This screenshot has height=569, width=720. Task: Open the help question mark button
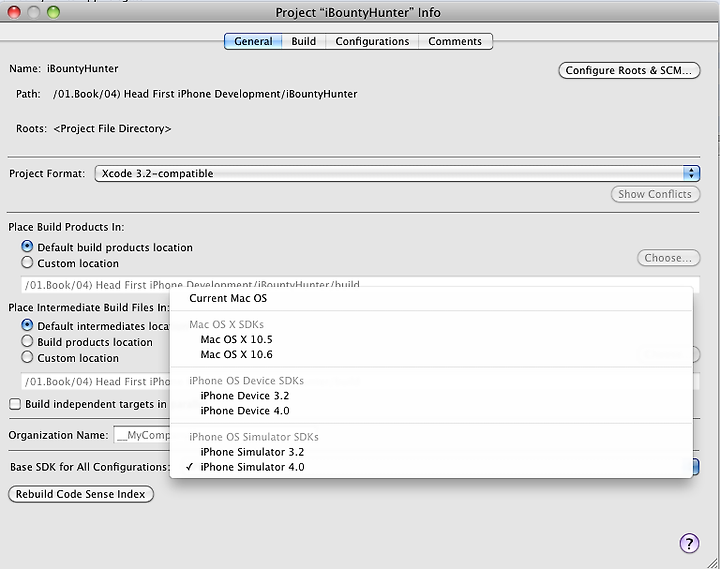pyautogui.click(x=689, y=543)
